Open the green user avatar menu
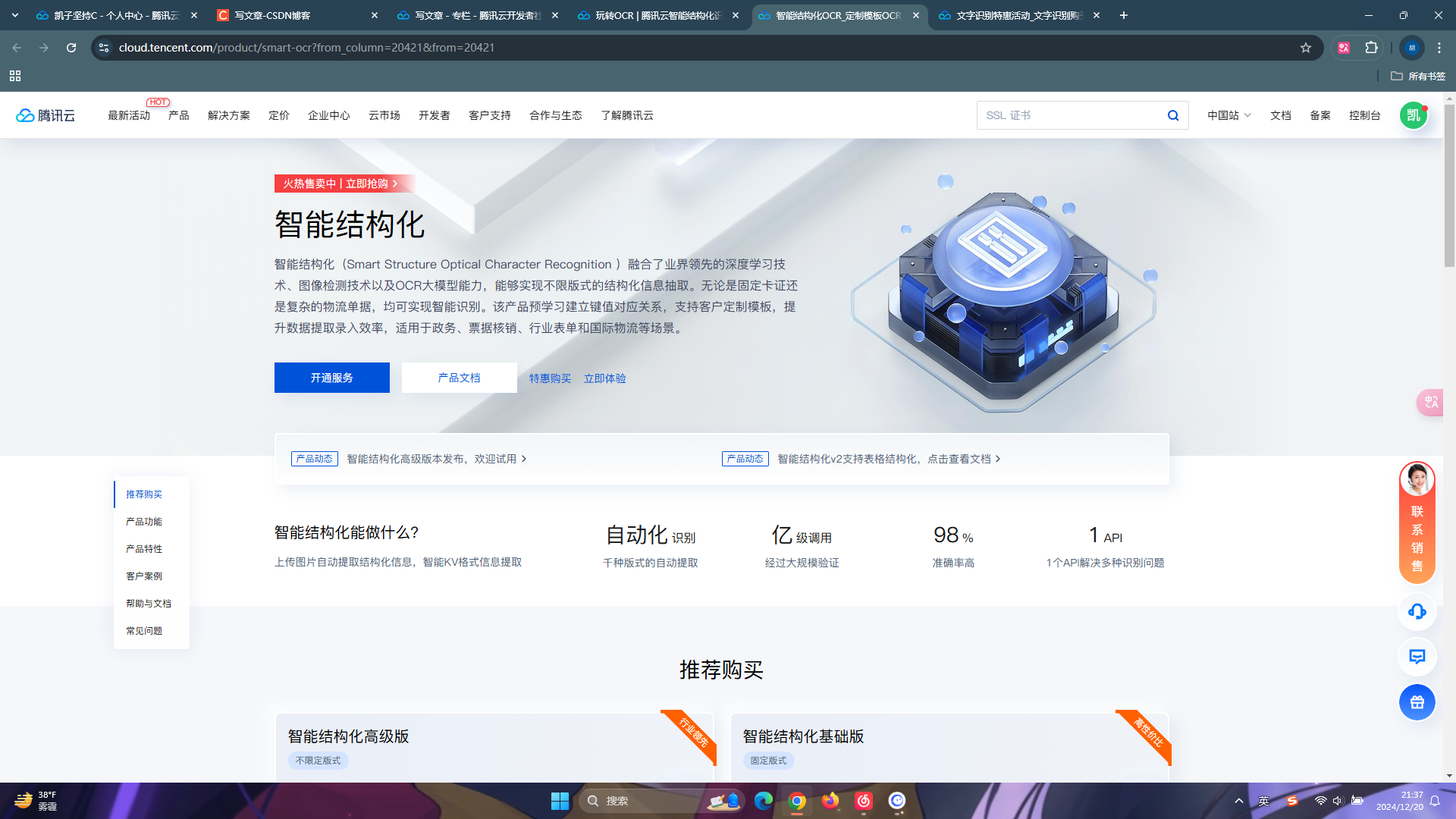1456x819 pixels. click(x=1414, y=115)
